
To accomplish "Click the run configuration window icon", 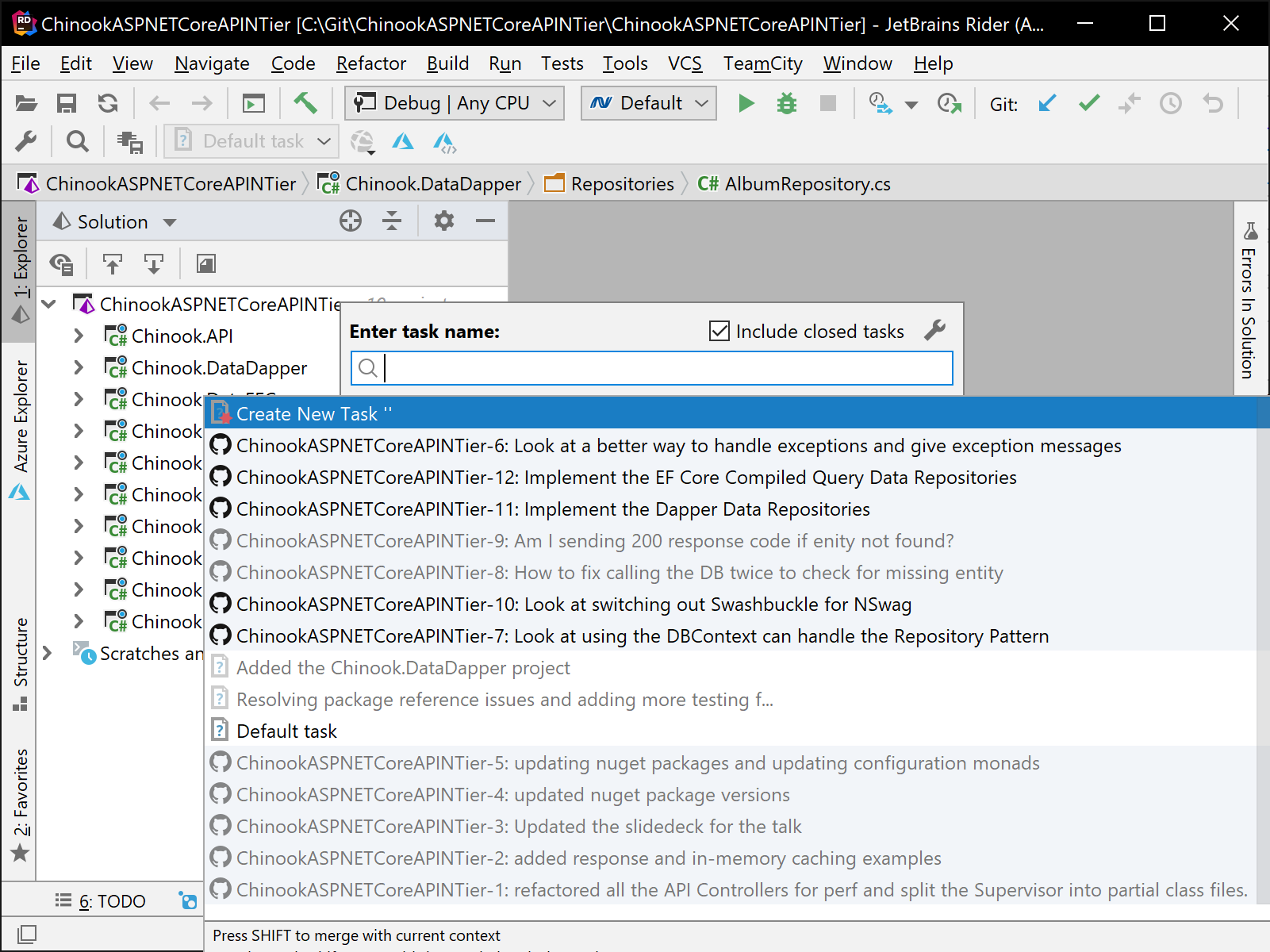I will pyautogui.click(x=254, y=103).
